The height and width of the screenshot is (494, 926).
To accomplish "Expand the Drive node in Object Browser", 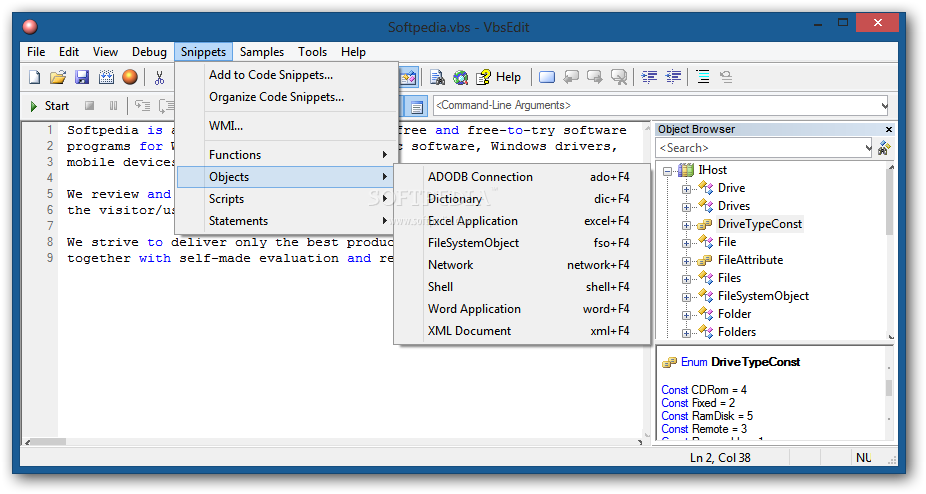I will tap(686, 189).
